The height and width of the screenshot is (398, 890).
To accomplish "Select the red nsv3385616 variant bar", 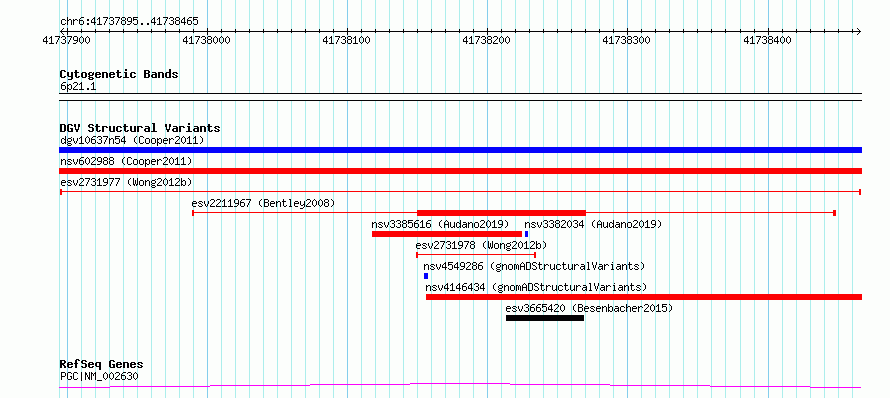I will pyautogui.click(x=447, y=234).
